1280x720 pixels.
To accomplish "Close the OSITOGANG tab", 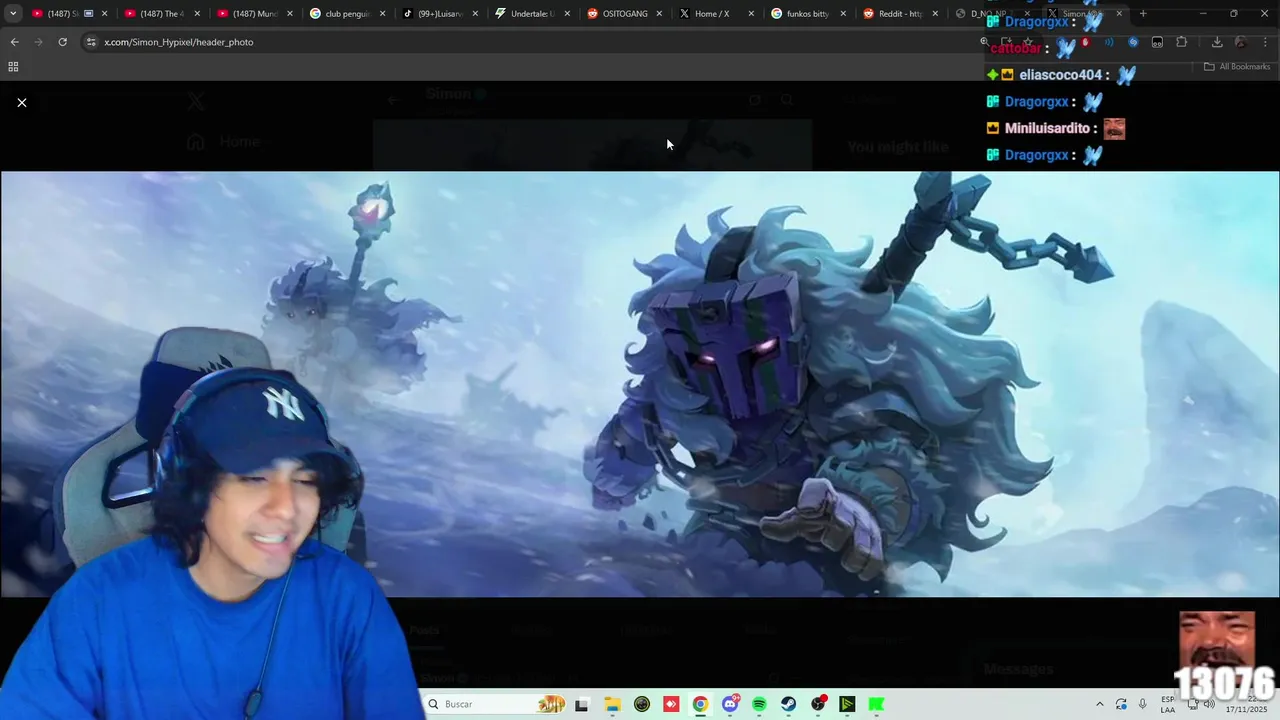I will [659, 13].
